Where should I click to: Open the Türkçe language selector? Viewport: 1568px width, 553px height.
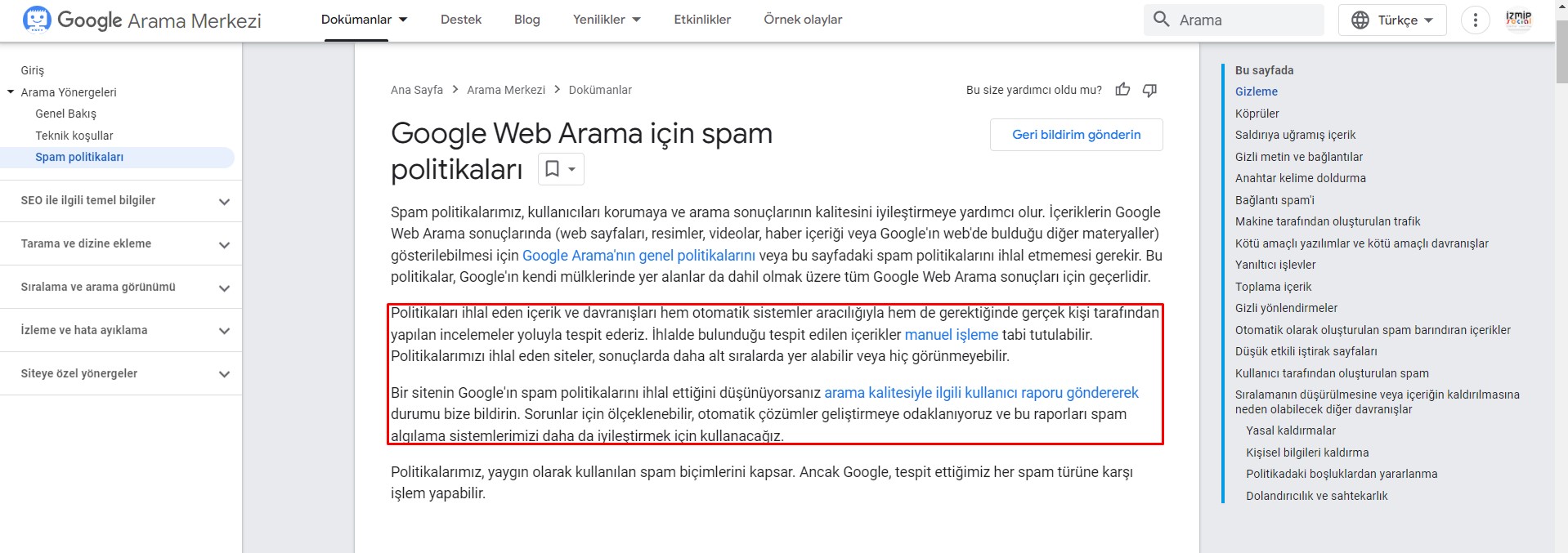point(1392,20)
